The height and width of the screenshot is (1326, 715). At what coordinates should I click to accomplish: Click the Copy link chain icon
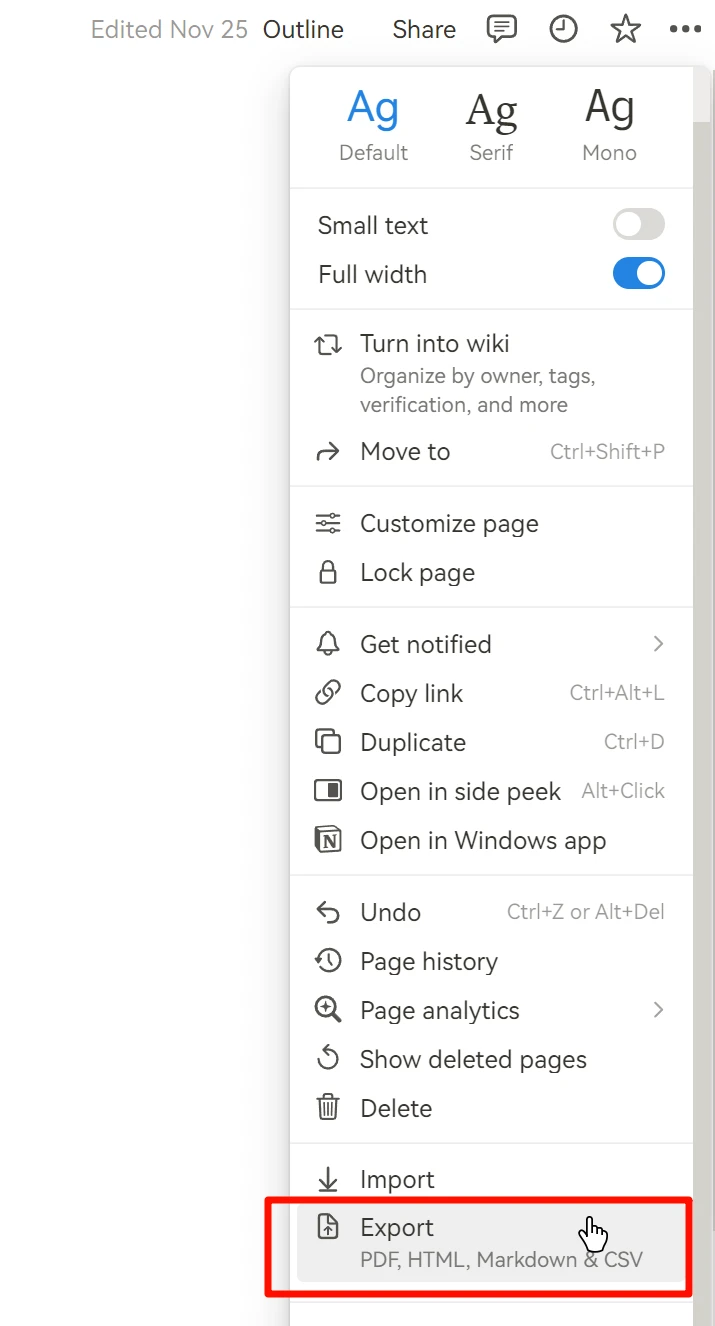tap(328, 693)
